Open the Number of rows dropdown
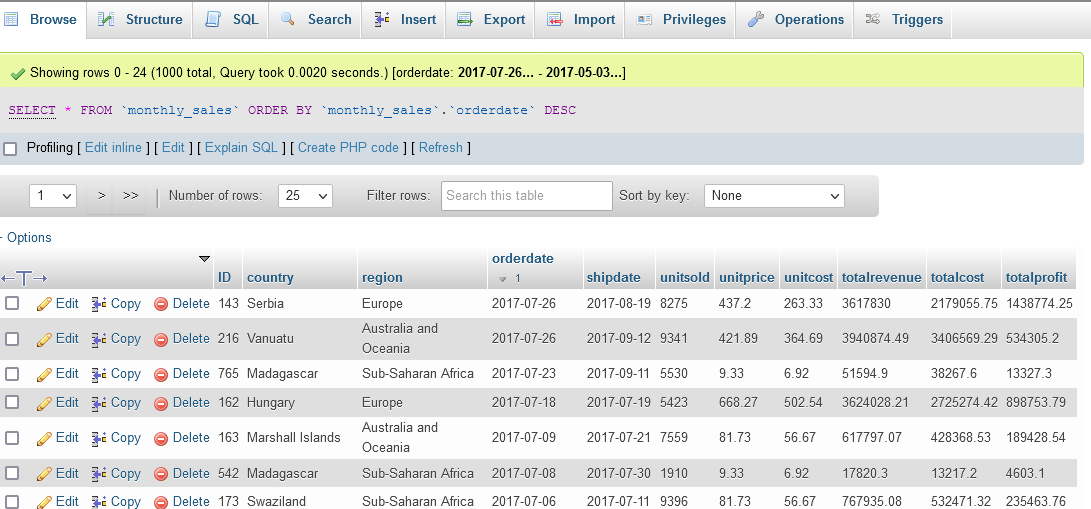 (305, 196)
